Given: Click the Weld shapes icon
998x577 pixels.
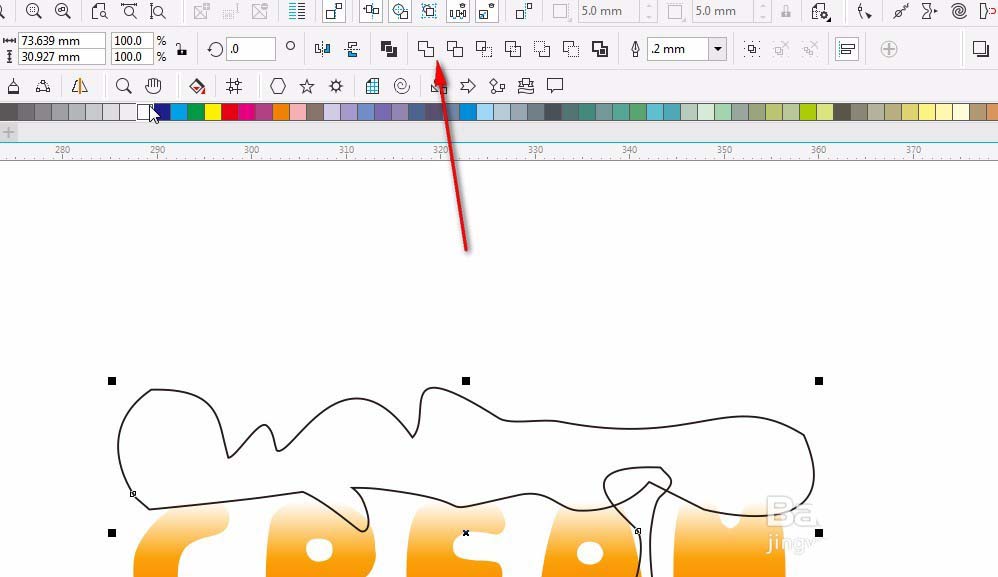Looking at the screenshot, I should pyautogui.click(x=426, y=49).
